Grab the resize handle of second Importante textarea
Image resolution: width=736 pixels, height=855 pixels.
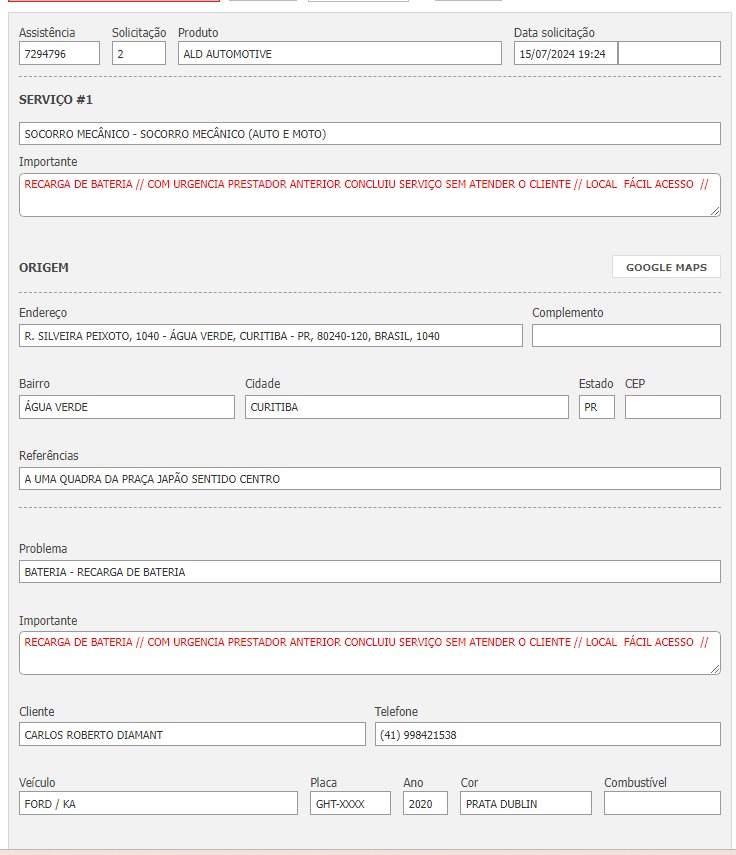[x=715, y=669]
